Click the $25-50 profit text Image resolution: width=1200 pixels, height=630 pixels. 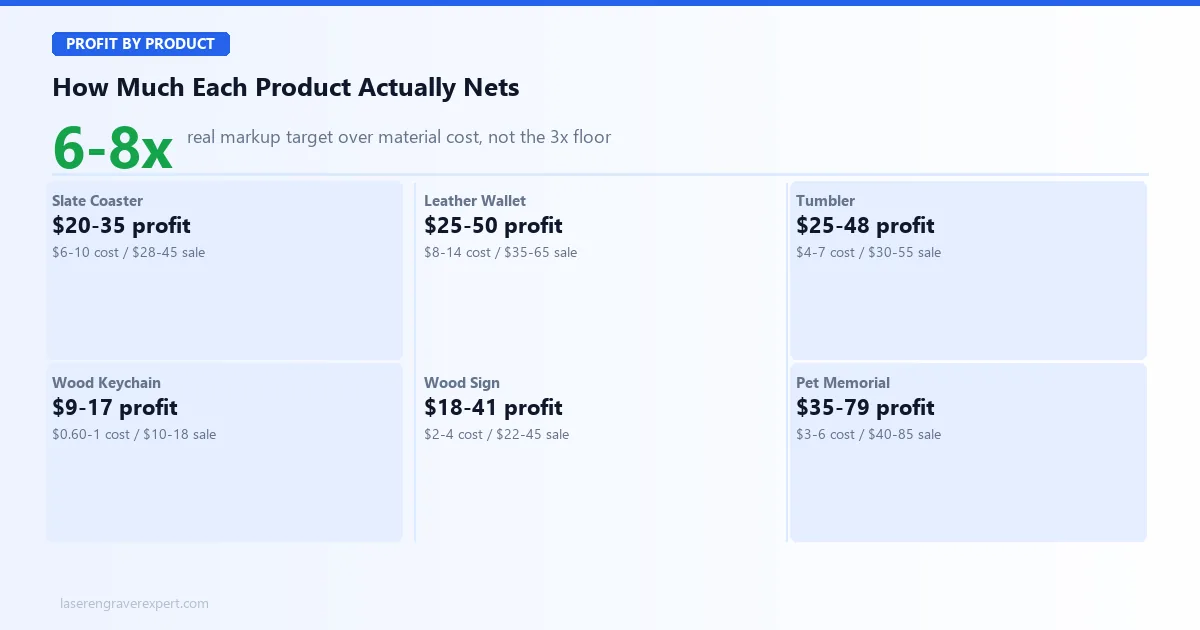(493, 225)
